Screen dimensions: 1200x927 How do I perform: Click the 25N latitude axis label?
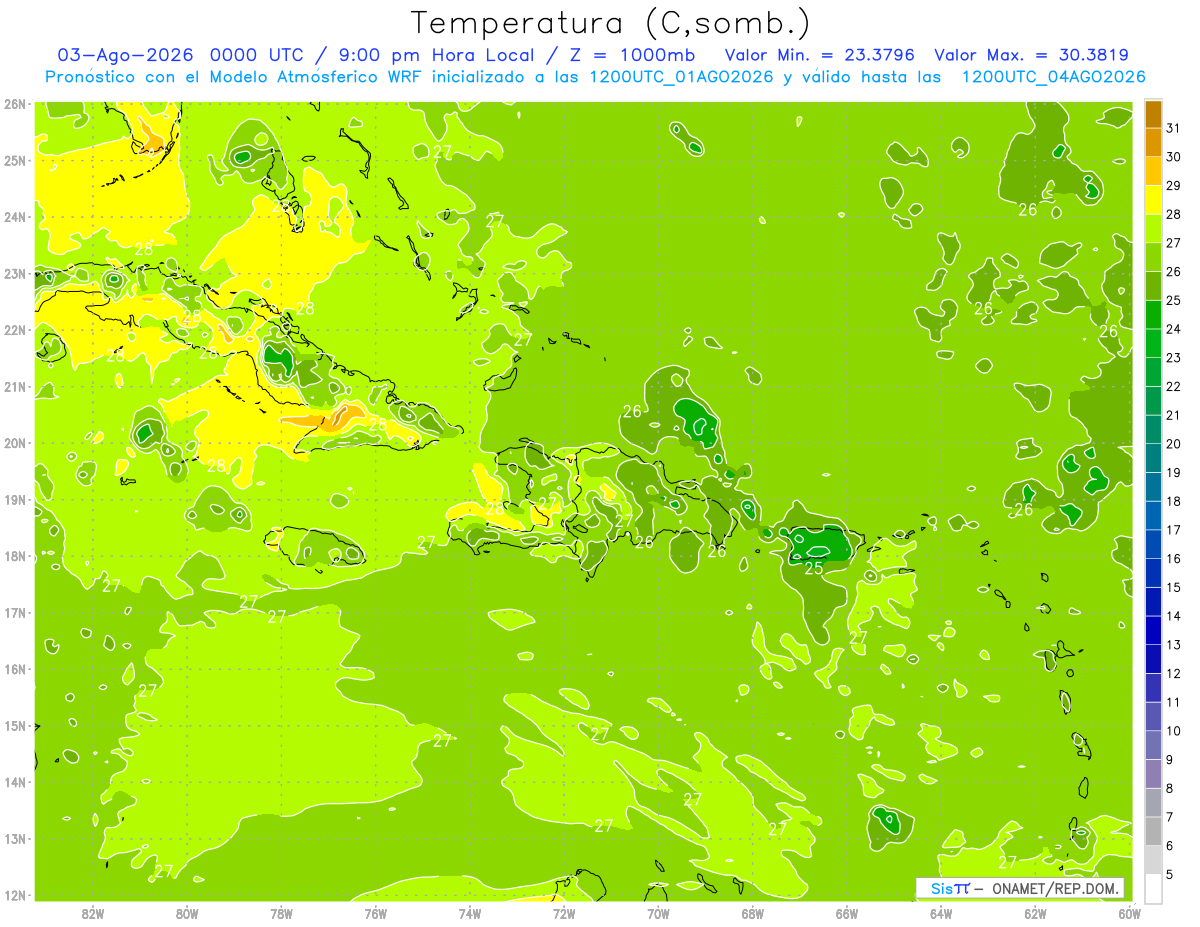click(14, 161)
